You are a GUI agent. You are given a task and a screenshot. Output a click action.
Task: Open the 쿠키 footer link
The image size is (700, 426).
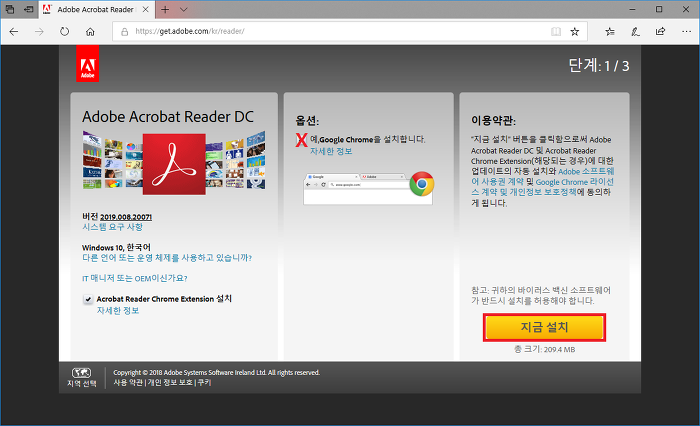click(204, 383)
